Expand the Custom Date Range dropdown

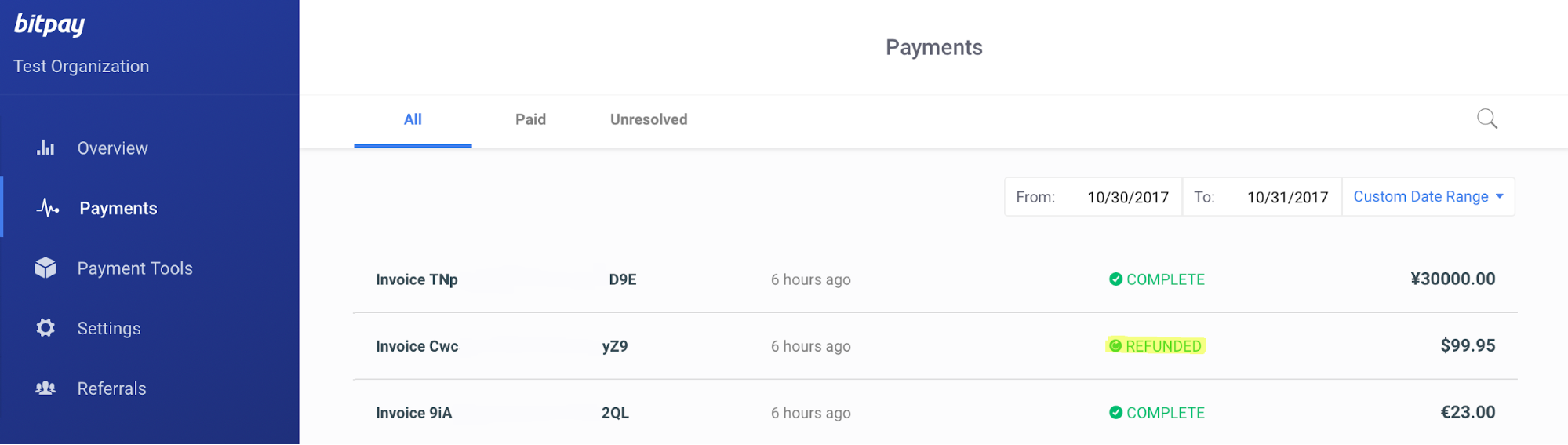click(x=1428, y=197)
